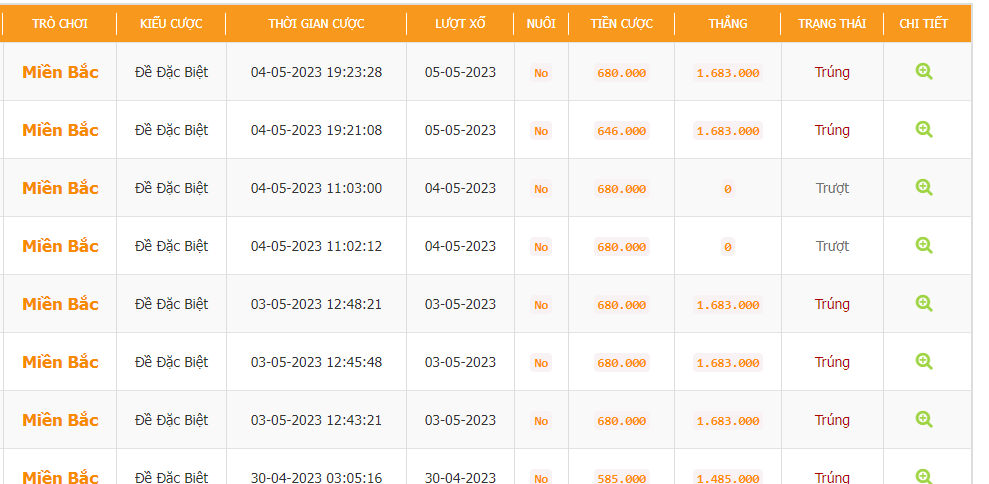Sort by the TRÒ CHƠI column header

60,24
